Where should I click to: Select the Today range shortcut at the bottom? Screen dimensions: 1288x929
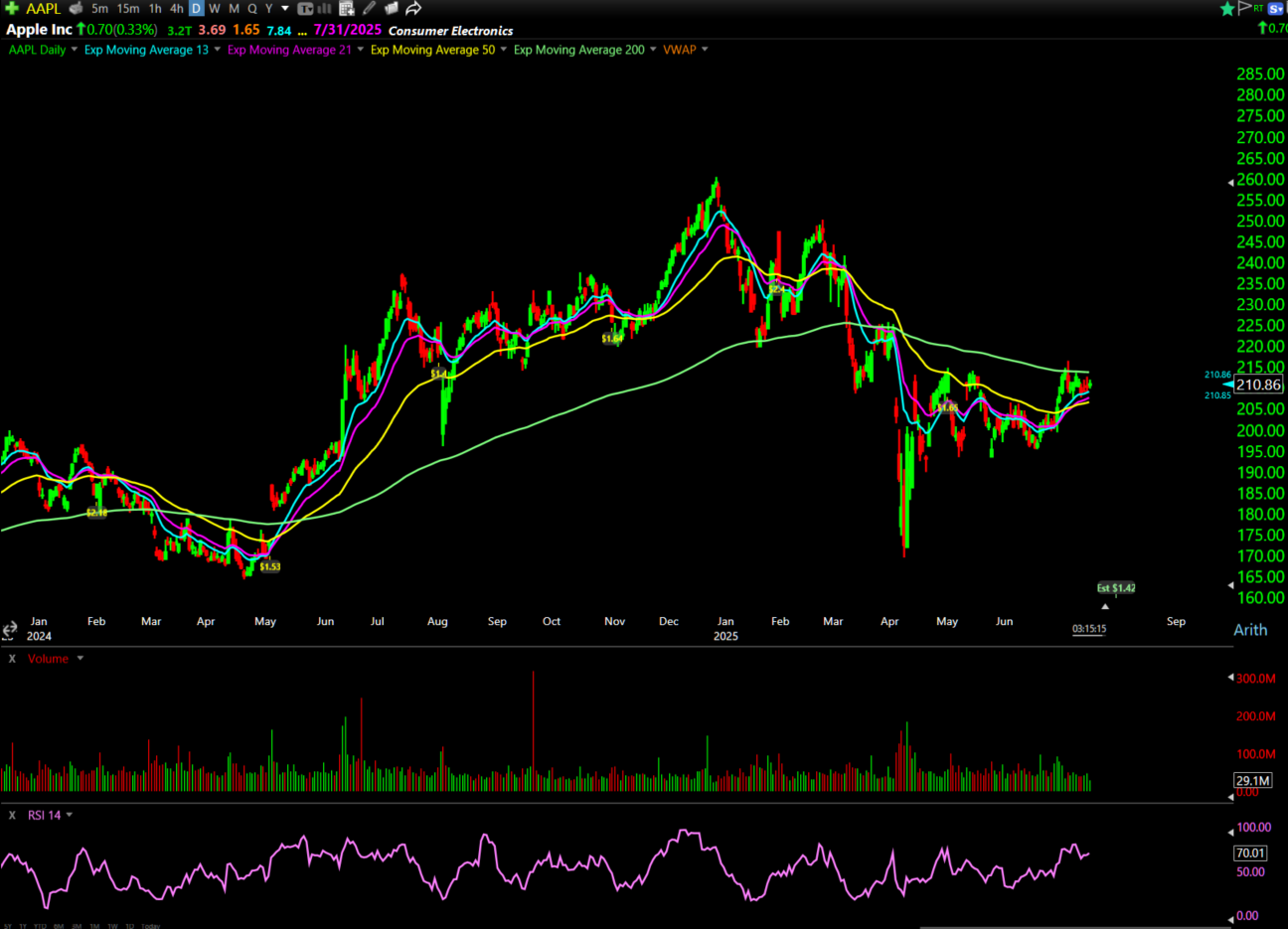[x=150, y=925]
